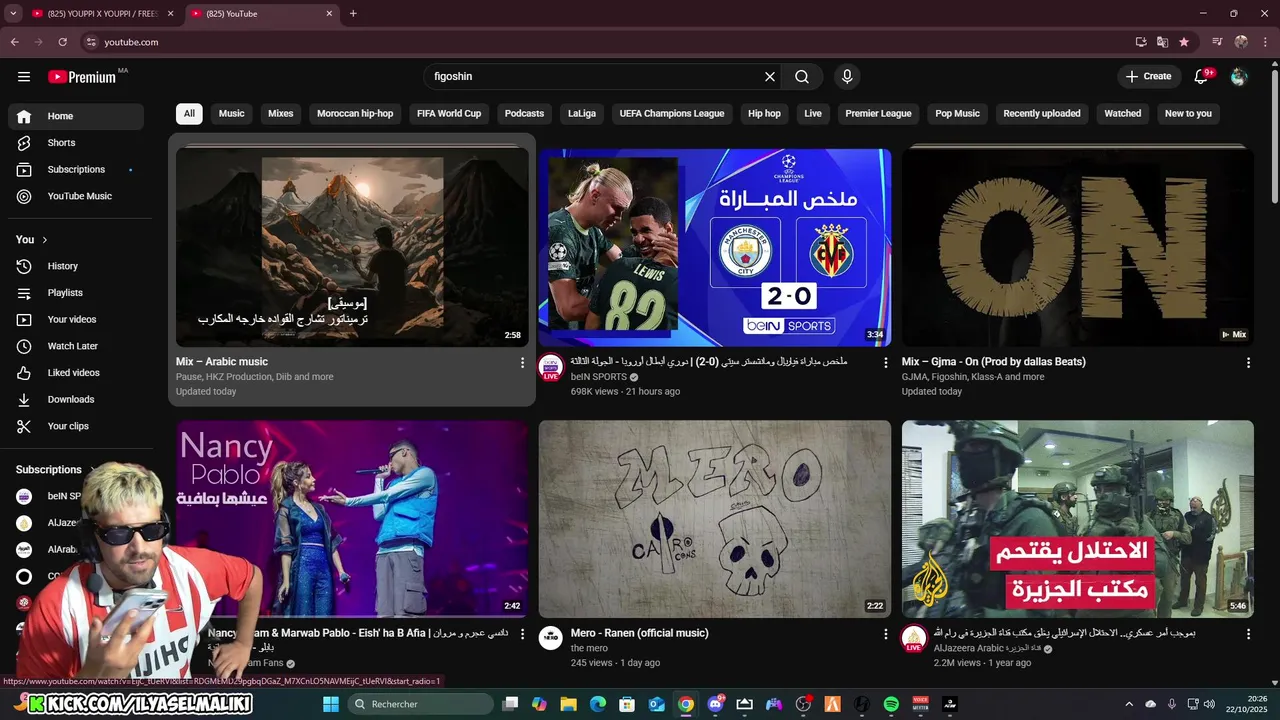Select the Premier League chip
Screen dimensions: 1280x720
(878, 114)
